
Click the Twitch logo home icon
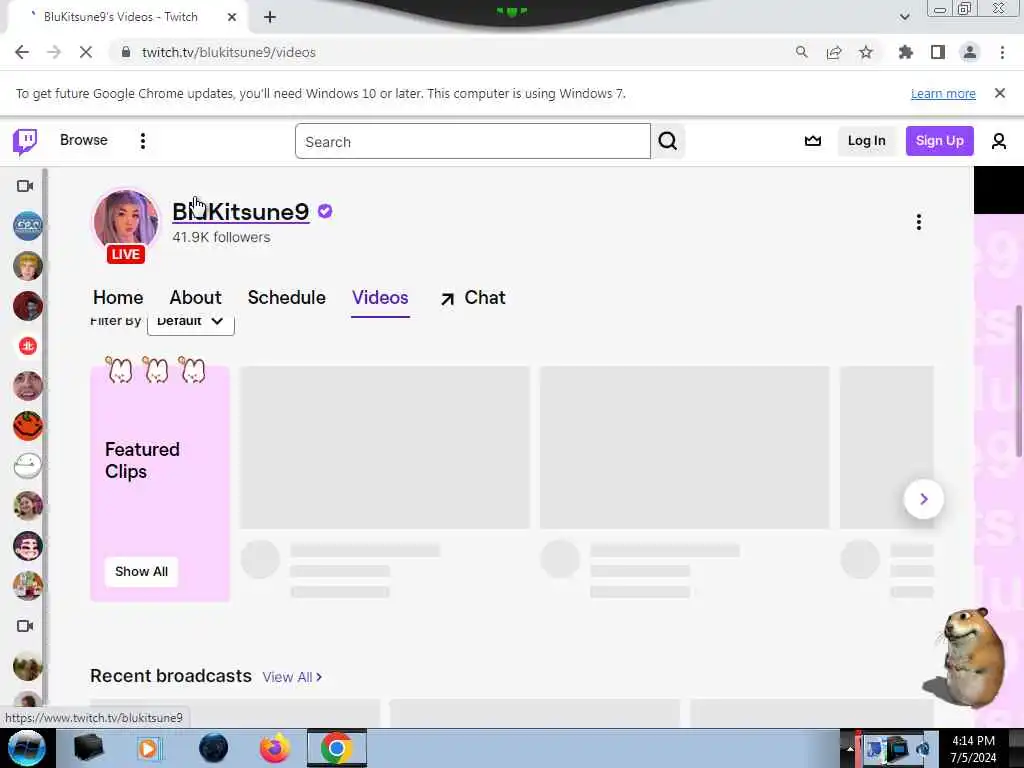25,141
